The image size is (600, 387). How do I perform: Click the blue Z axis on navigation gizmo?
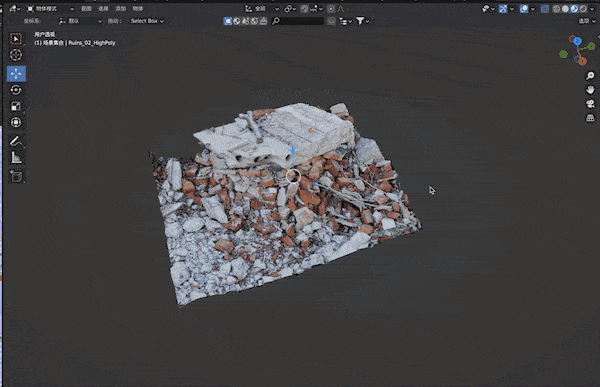(x=577, y=41)
